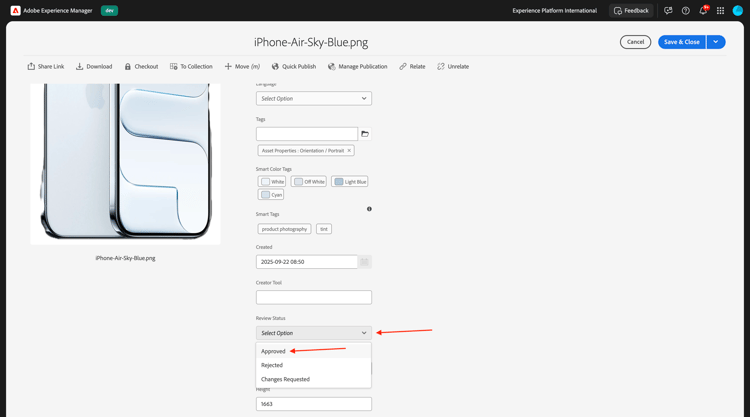Select Changes Requested from the list
Screen dimensions: 750x417
314,379
